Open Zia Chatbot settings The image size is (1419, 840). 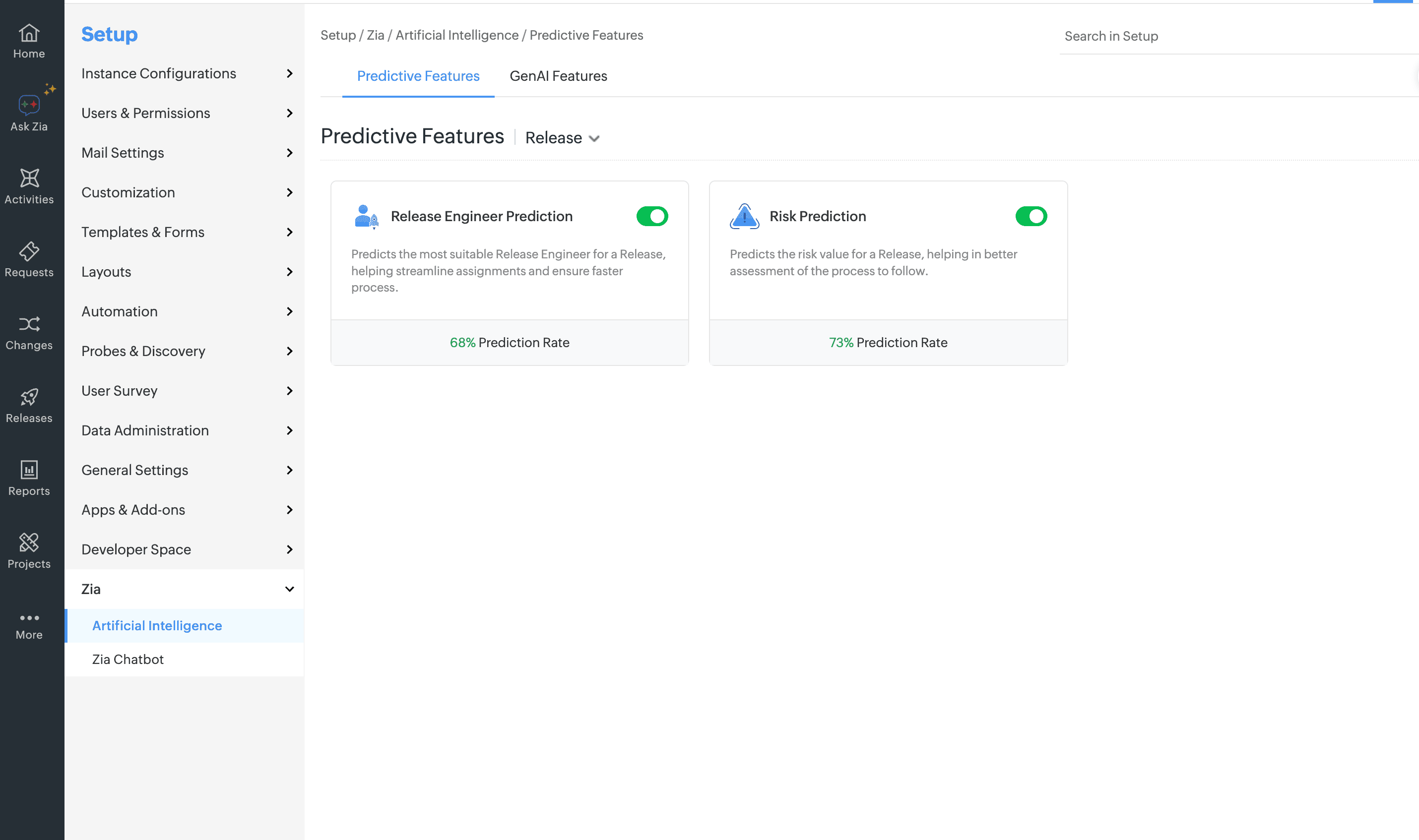click(x=128, y=659)
